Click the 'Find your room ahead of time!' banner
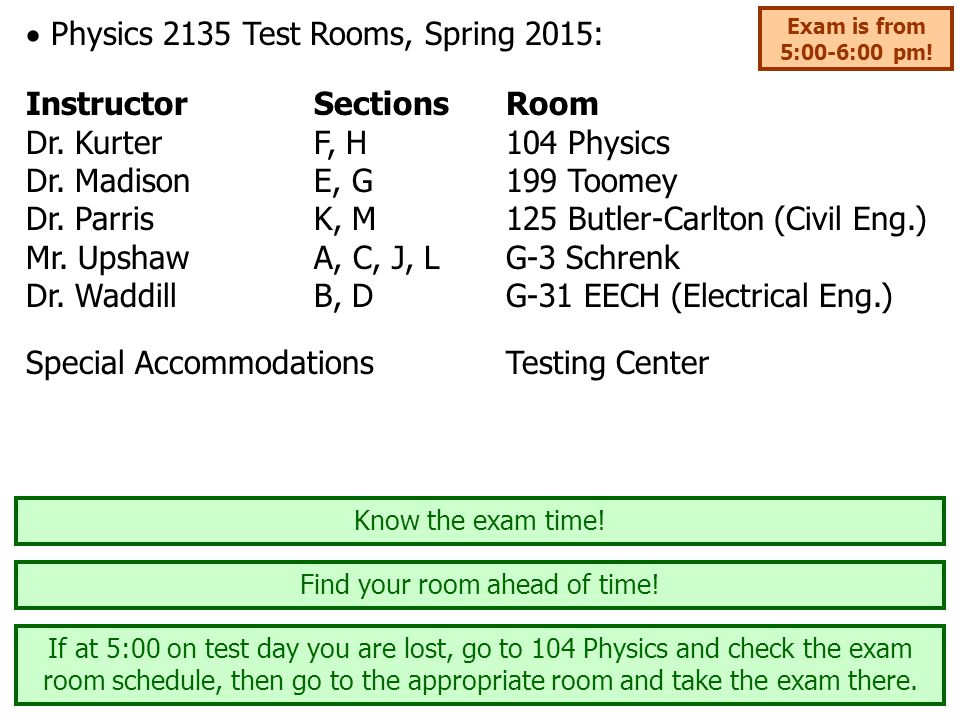960x720 pixels. [480, 585]
